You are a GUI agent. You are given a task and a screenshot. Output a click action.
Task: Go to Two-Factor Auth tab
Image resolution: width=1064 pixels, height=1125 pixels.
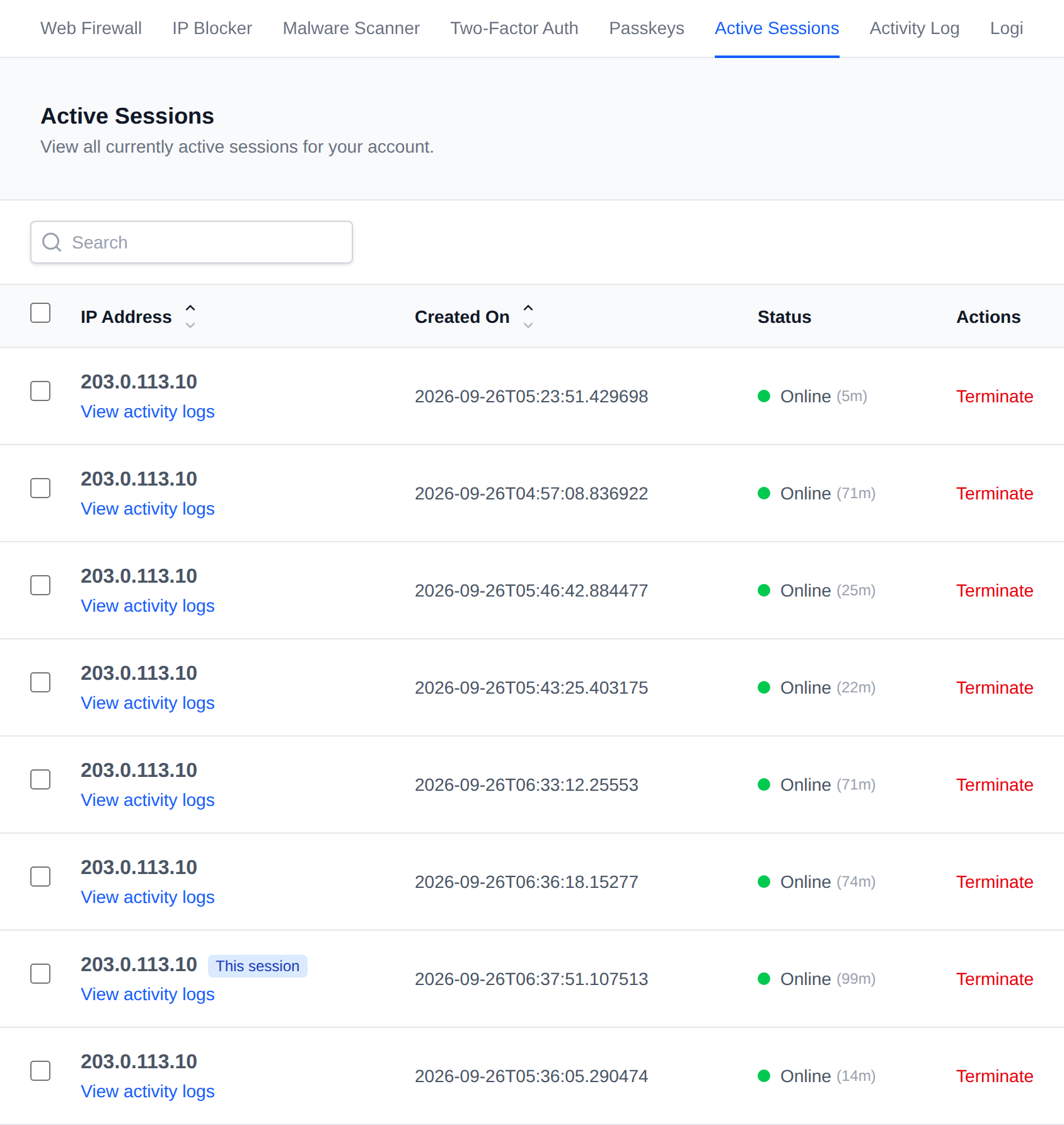pyautogui.click(x=514, y=28)
